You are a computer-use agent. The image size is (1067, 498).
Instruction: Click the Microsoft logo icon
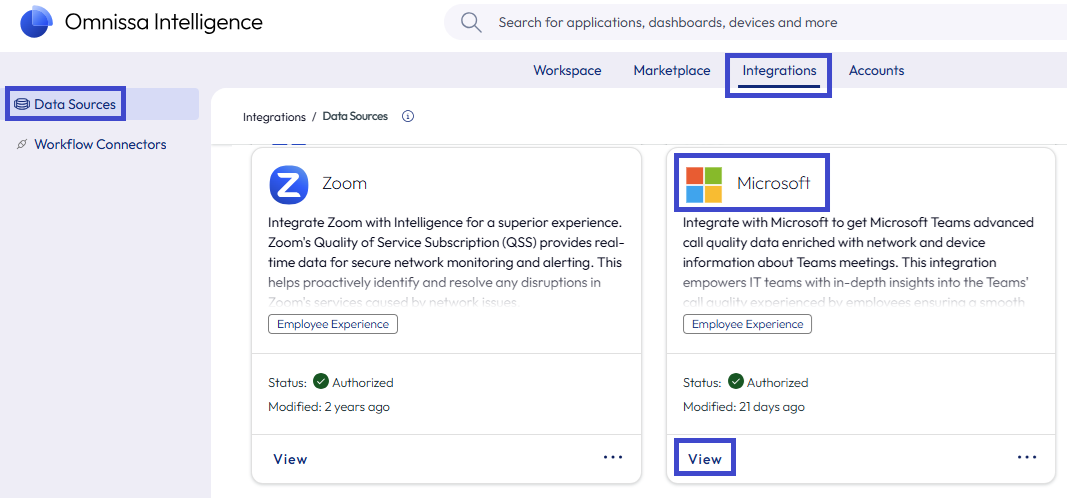coord(704,184)
